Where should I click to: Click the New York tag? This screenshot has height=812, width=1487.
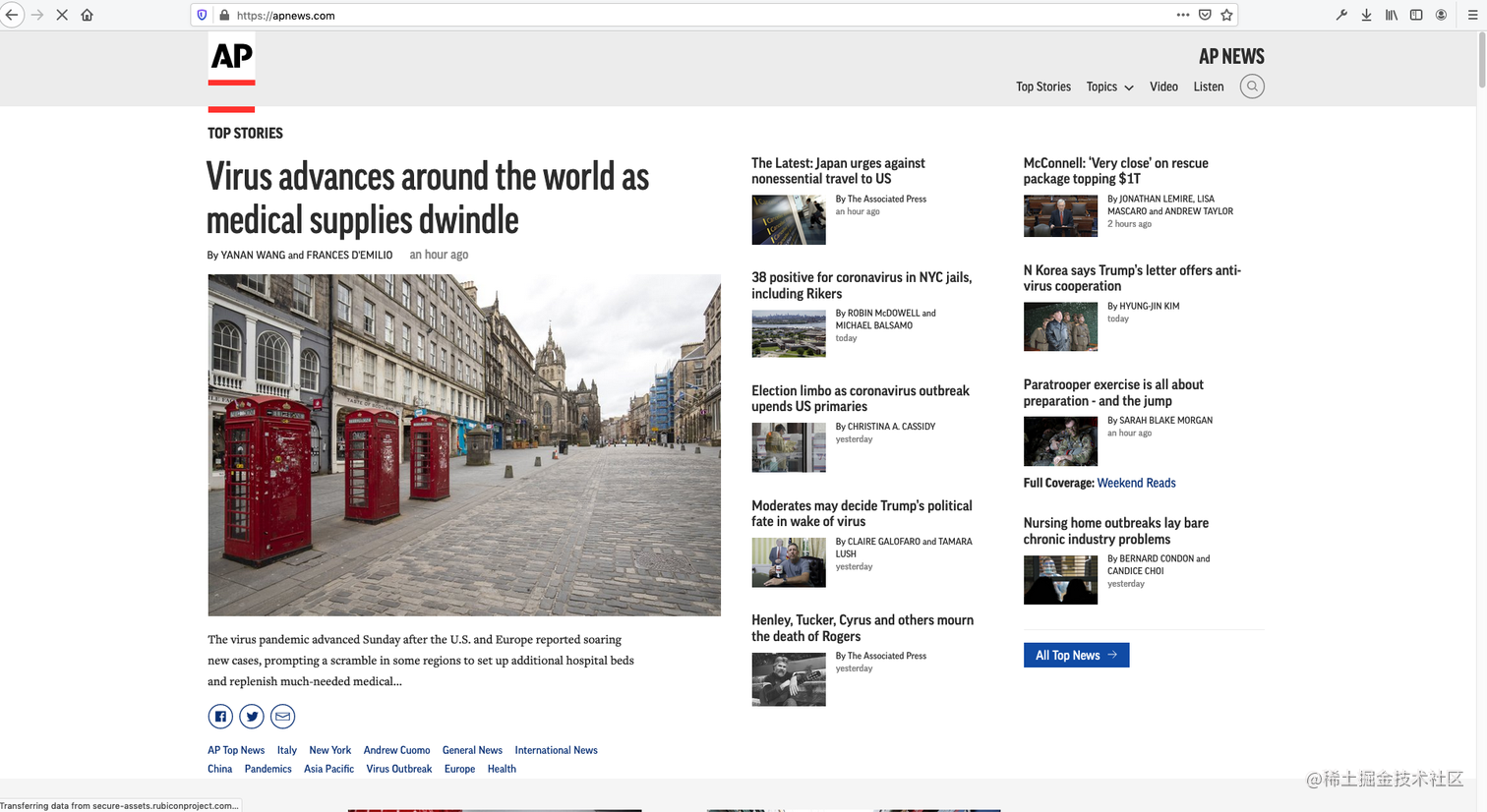330,750
